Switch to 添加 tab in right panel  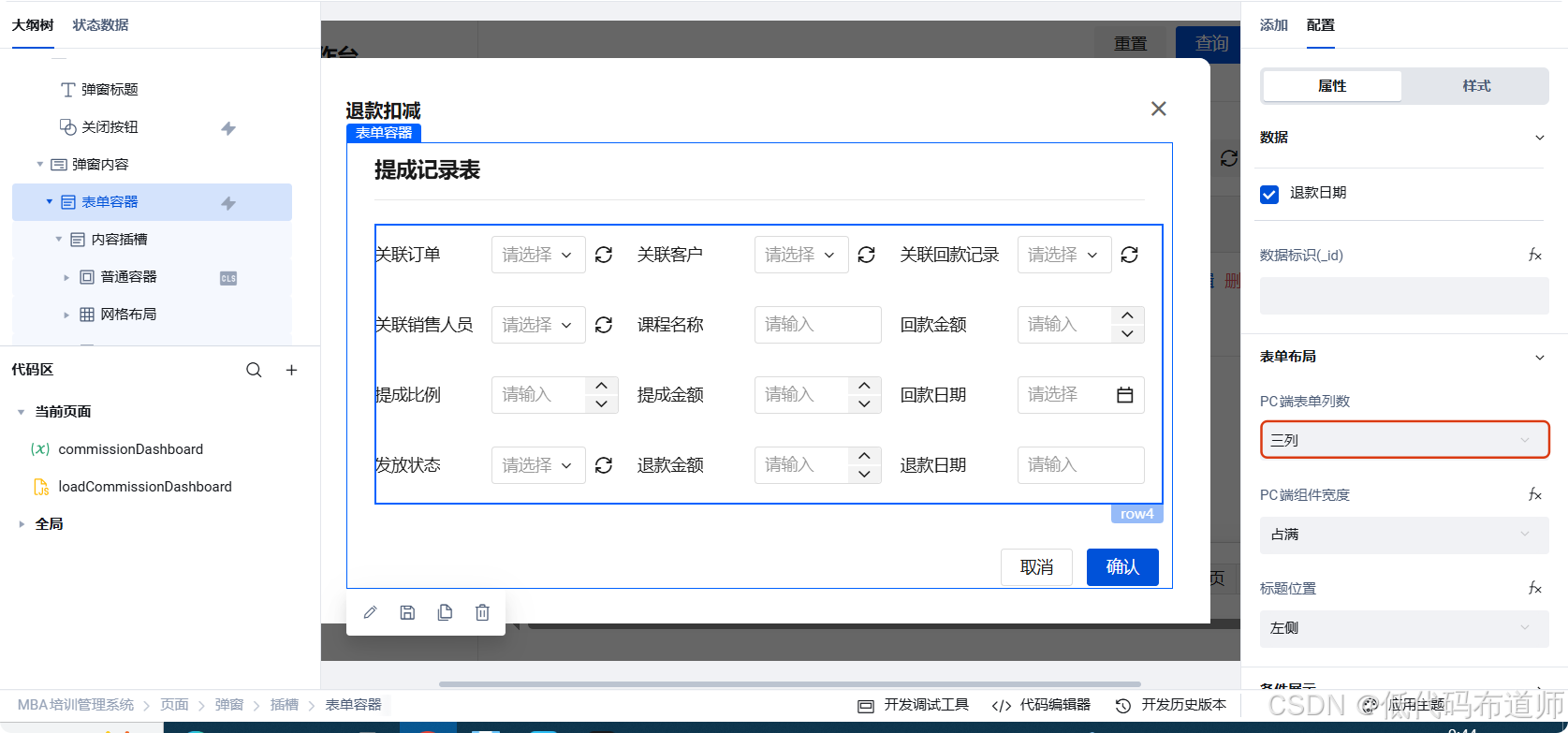pyautogui.click(x=1274, y=25)
